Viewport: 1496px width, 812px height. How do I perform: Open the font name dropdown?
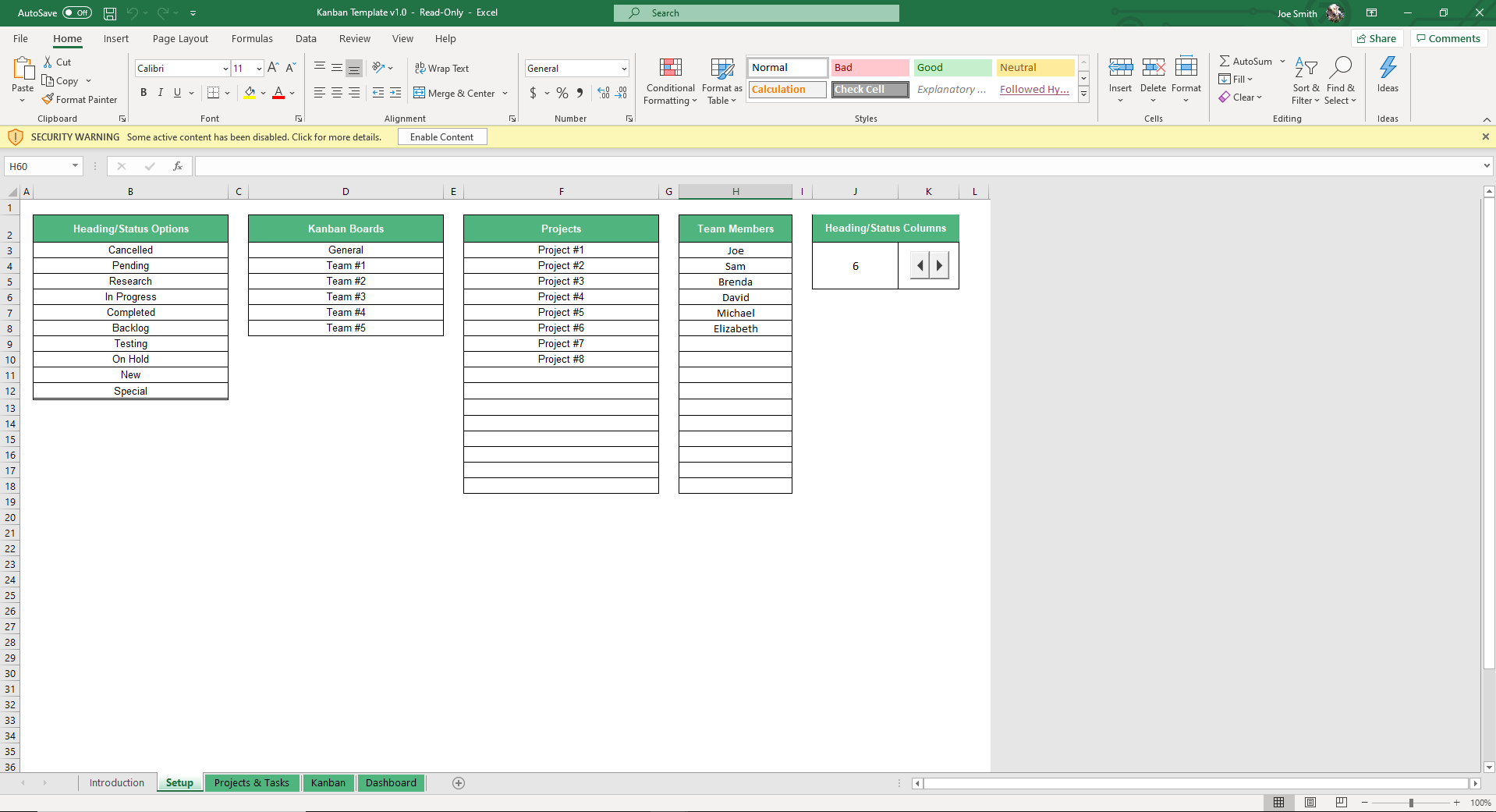point(225,69)
